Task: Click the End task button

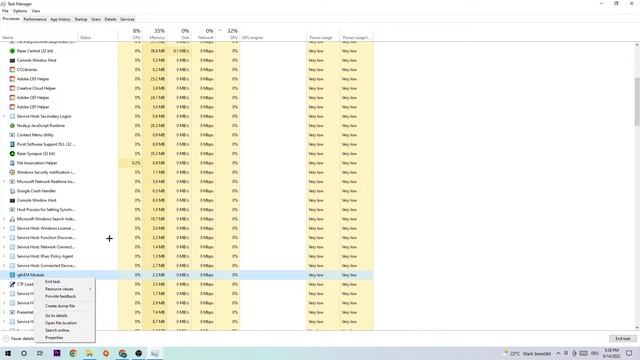Action: click(x=622, y=339)
